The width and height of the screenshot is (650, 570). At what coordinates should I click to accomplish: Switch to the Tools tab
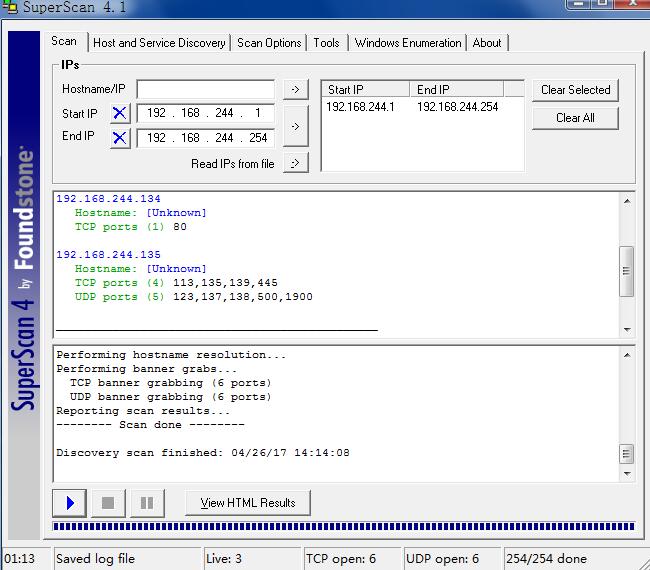click(x=326, y=43)
